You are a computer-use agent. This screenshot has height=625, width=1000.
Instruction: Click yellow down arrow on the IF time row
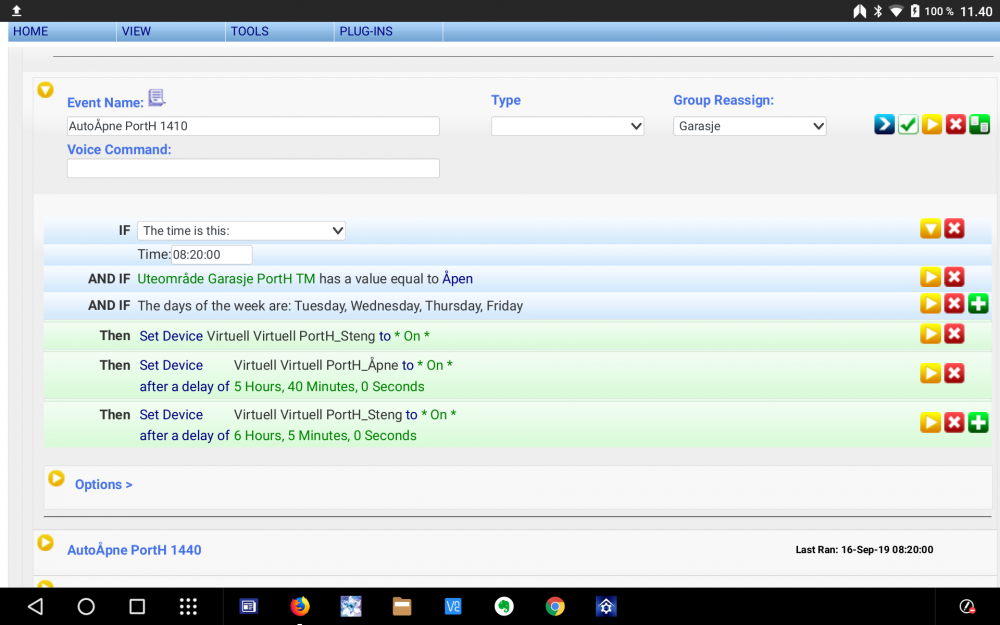(x=930, y=229)
